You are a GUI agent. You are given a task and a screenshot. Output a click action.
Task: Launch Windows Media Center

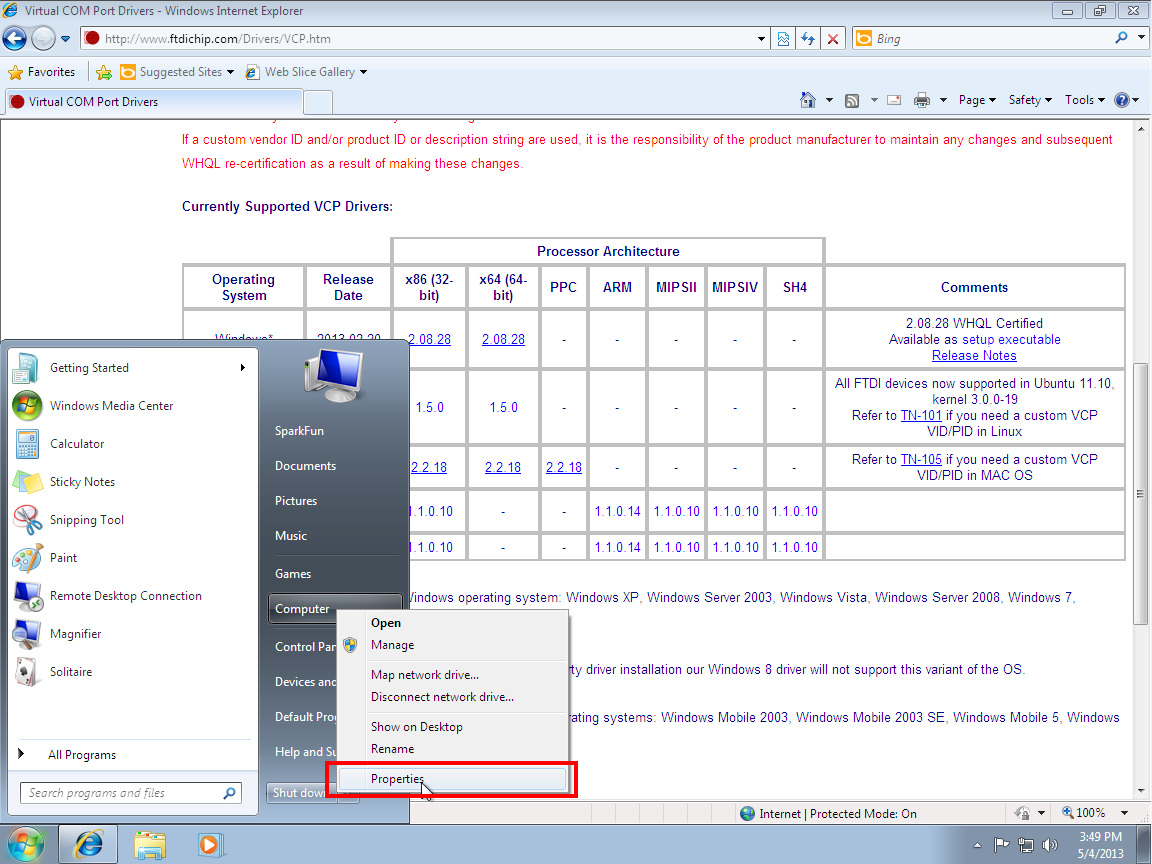131,406
